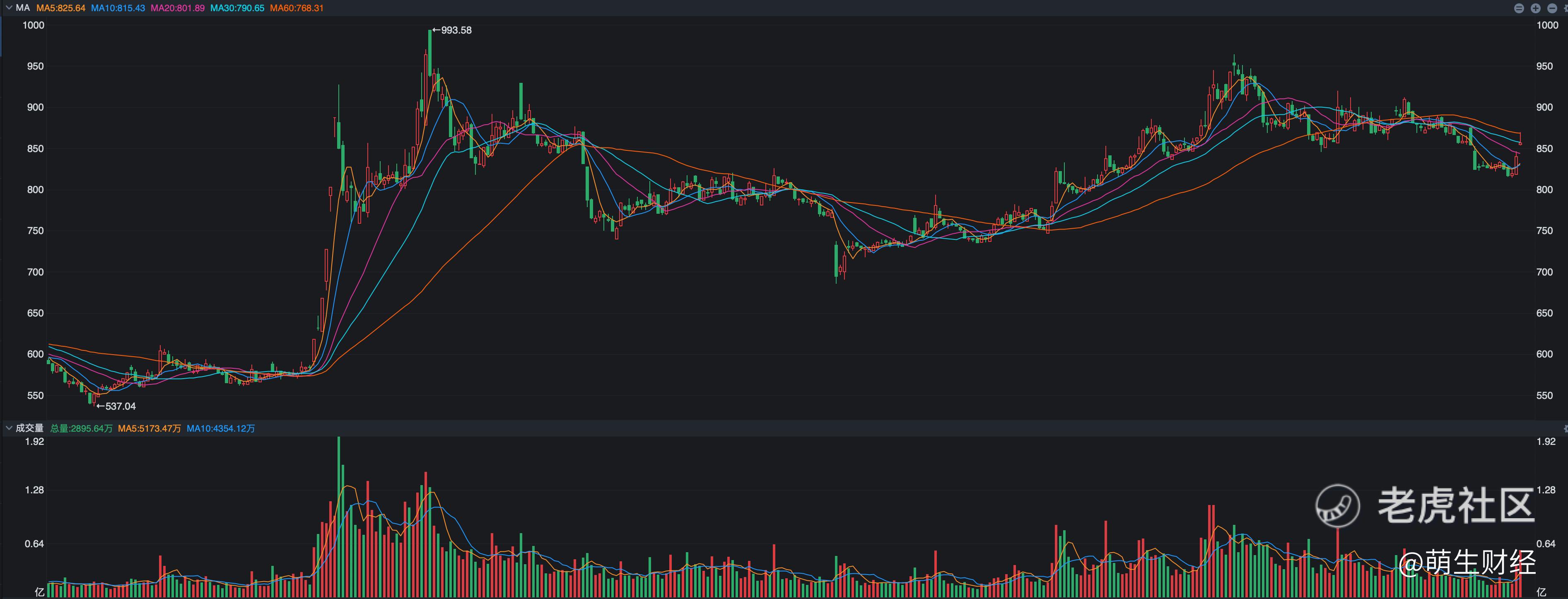Click the MA5:825.64 legend value

61,8
